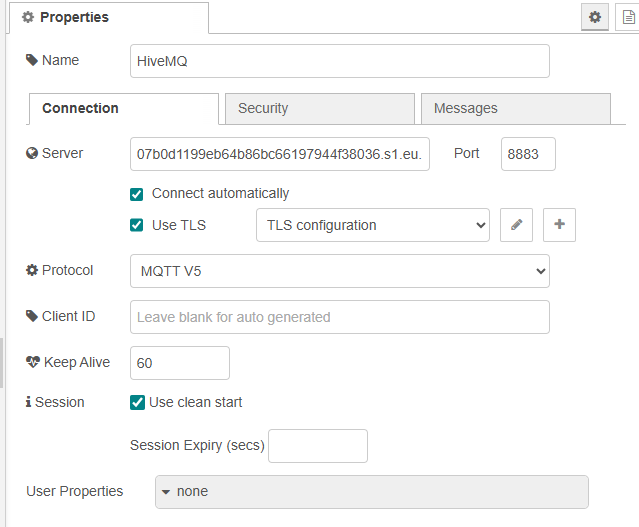Click the Protocol gear icon
This screenshot has height=527, width=639.
[x=32, y=270]
